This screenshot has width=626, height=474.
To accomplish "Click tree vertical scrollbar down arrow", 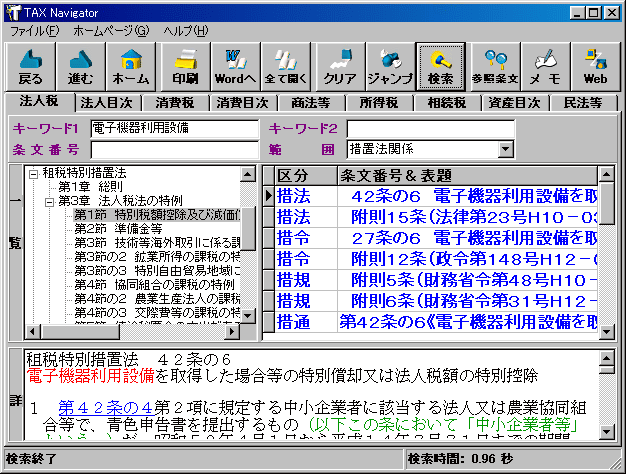I will tap(248, 316).
